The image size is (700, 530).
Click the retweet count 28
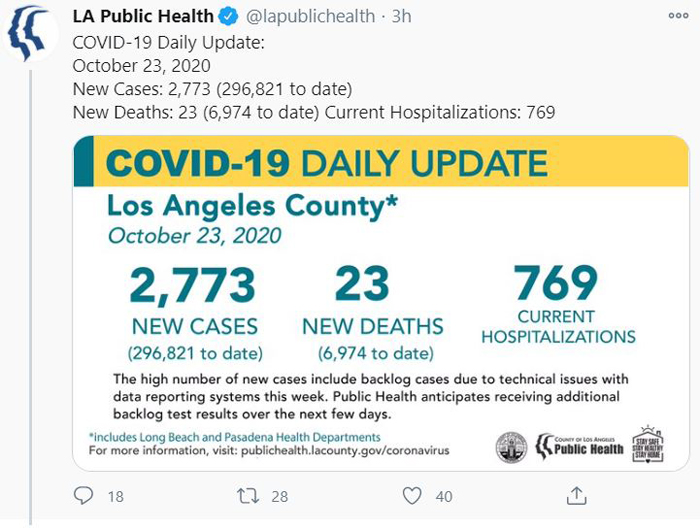pyautogui.click(x=280, y=497)
